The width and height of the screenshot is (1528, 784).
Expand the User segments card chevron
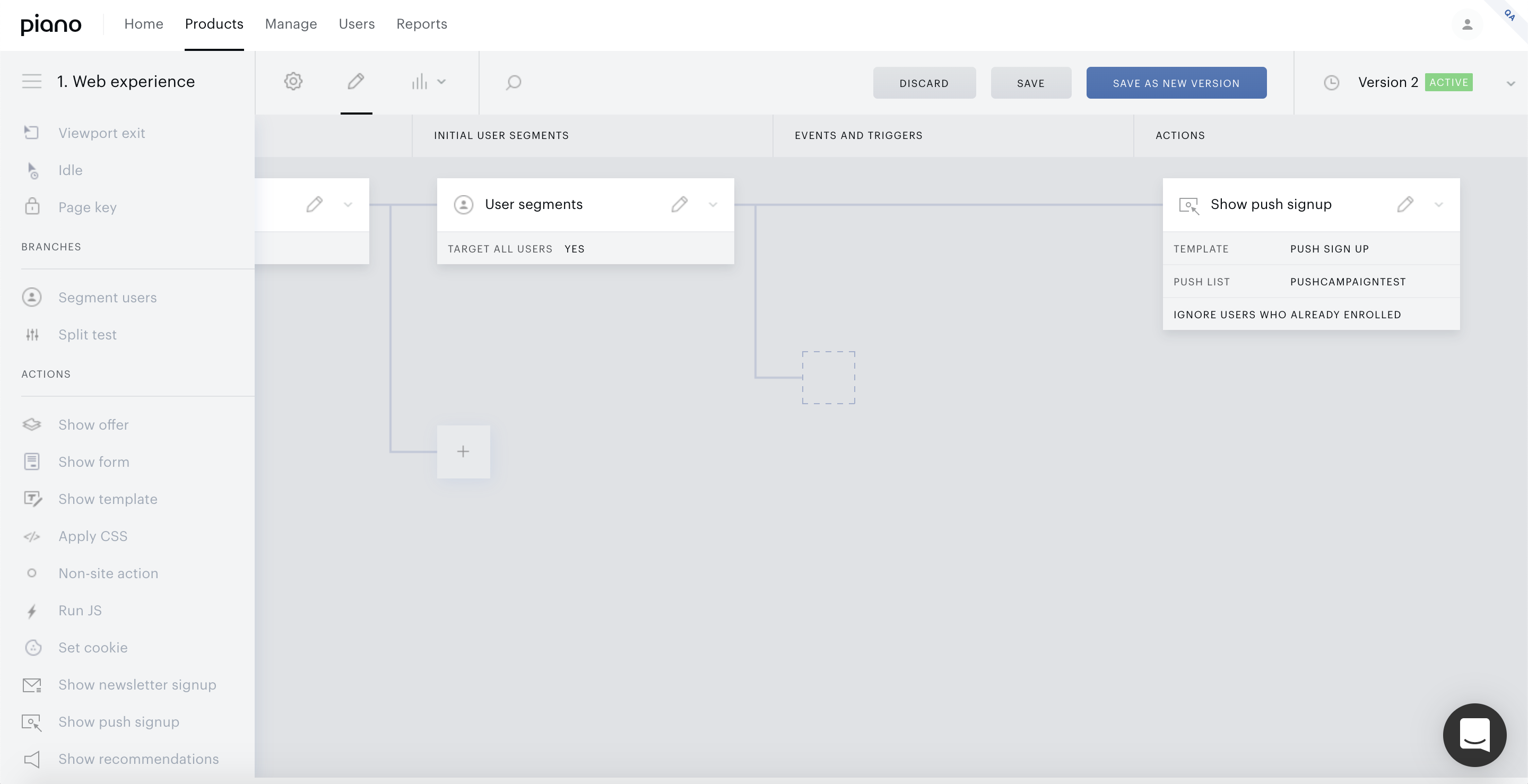pos(713,205)
